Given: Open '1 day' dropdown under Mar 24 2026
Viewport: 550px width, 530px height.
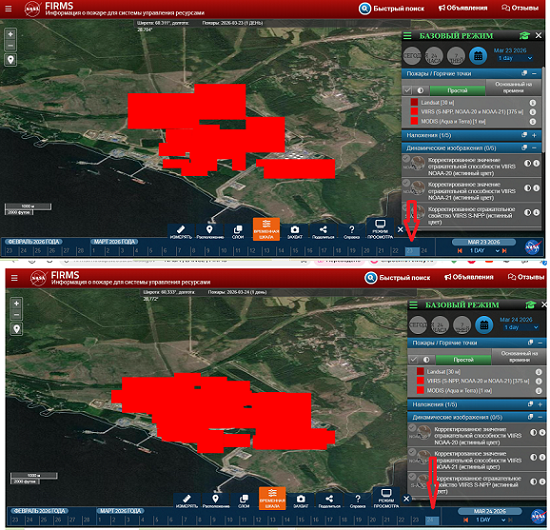Looking at the screenshot, I should pyautogui.click(x=521, y=327).
